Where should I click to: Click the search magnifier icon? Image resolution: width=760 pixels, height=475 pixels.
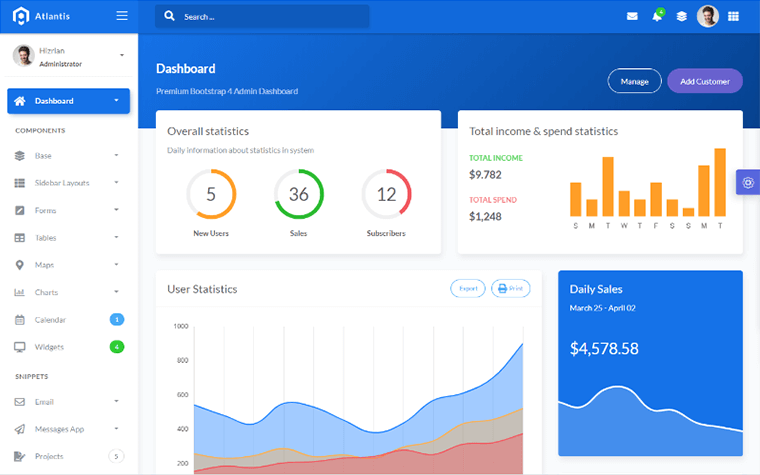(169, 16)
